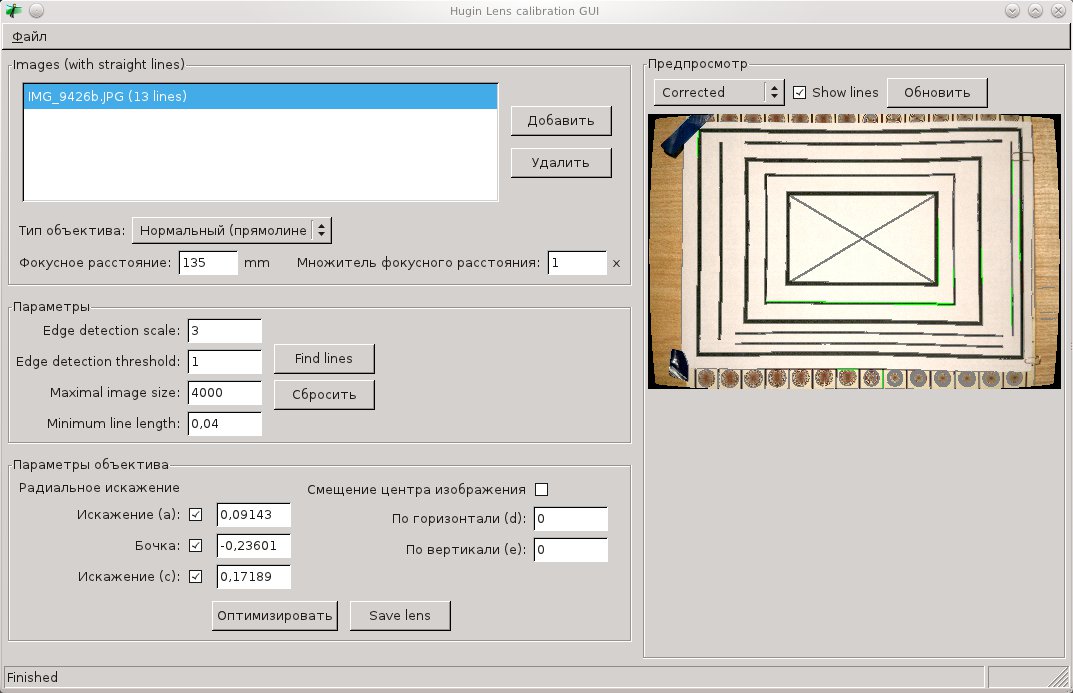Toggle the Искажение (c) checkbox

[x=195, y=576]
